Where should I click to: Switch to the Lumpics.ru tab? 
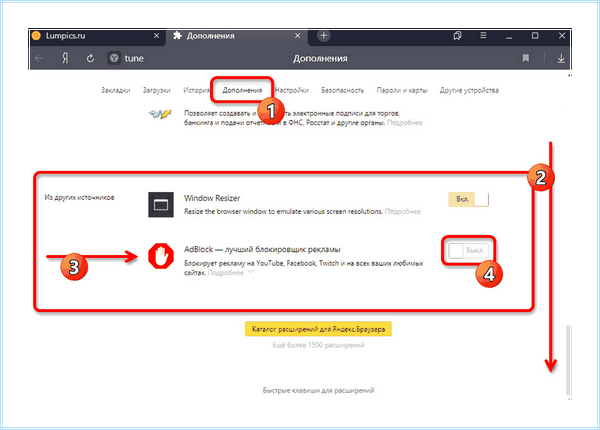point(98,36)
